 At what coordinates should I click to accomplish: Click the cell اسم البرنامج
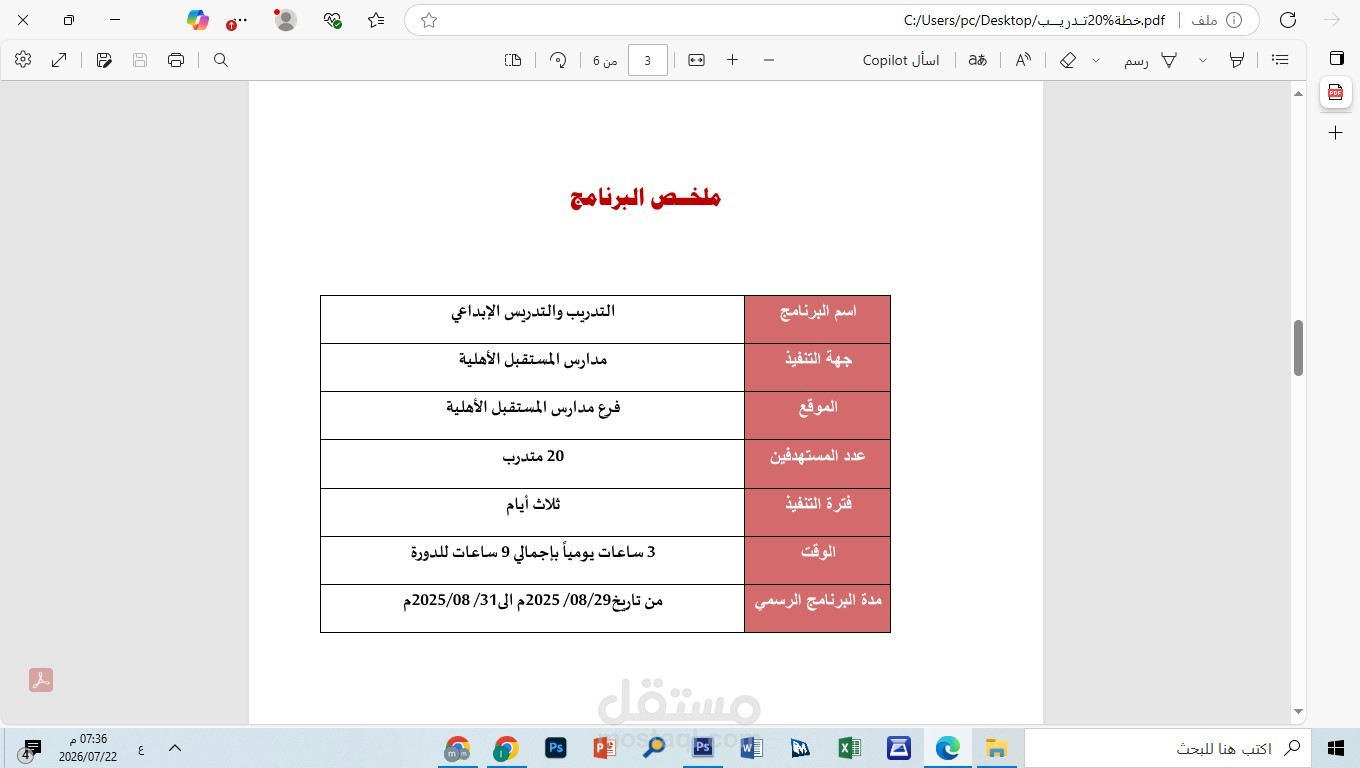pyautogui.click(x=817, y=319)
